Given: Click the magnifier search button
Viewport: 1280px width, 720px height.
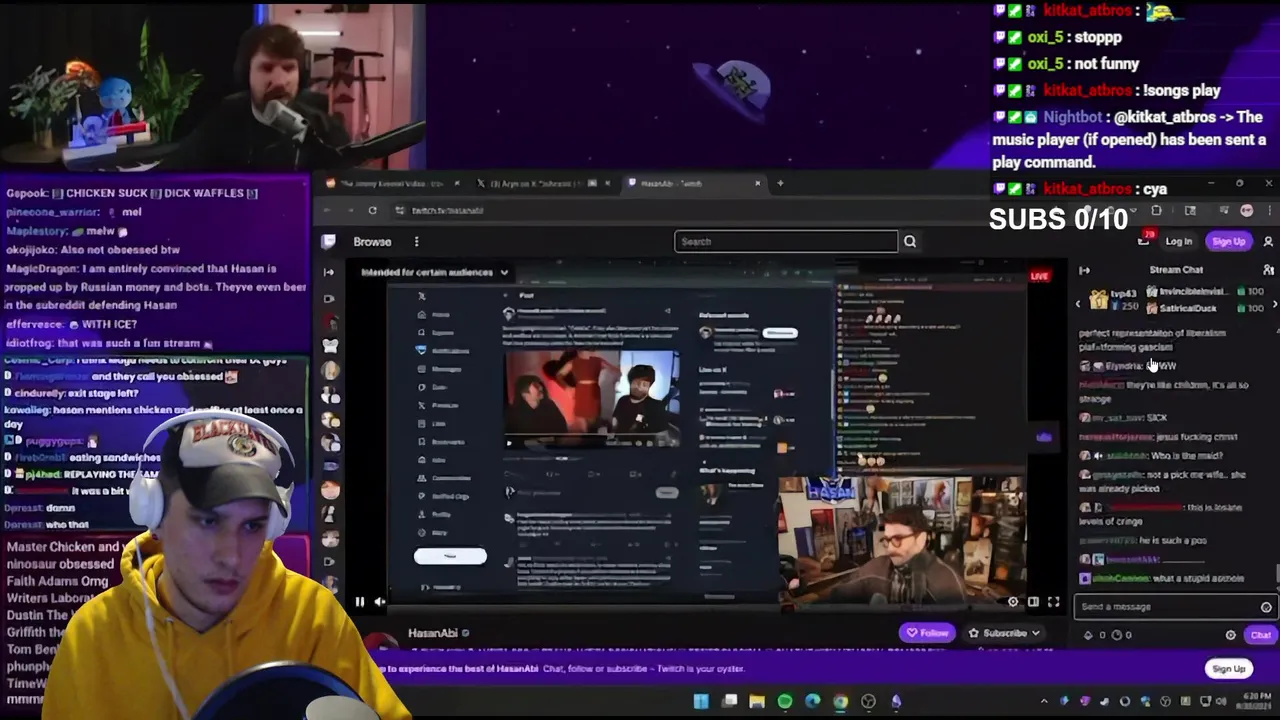Looking at the screenshot, I should pyautogui.click(x=910, y=241).
